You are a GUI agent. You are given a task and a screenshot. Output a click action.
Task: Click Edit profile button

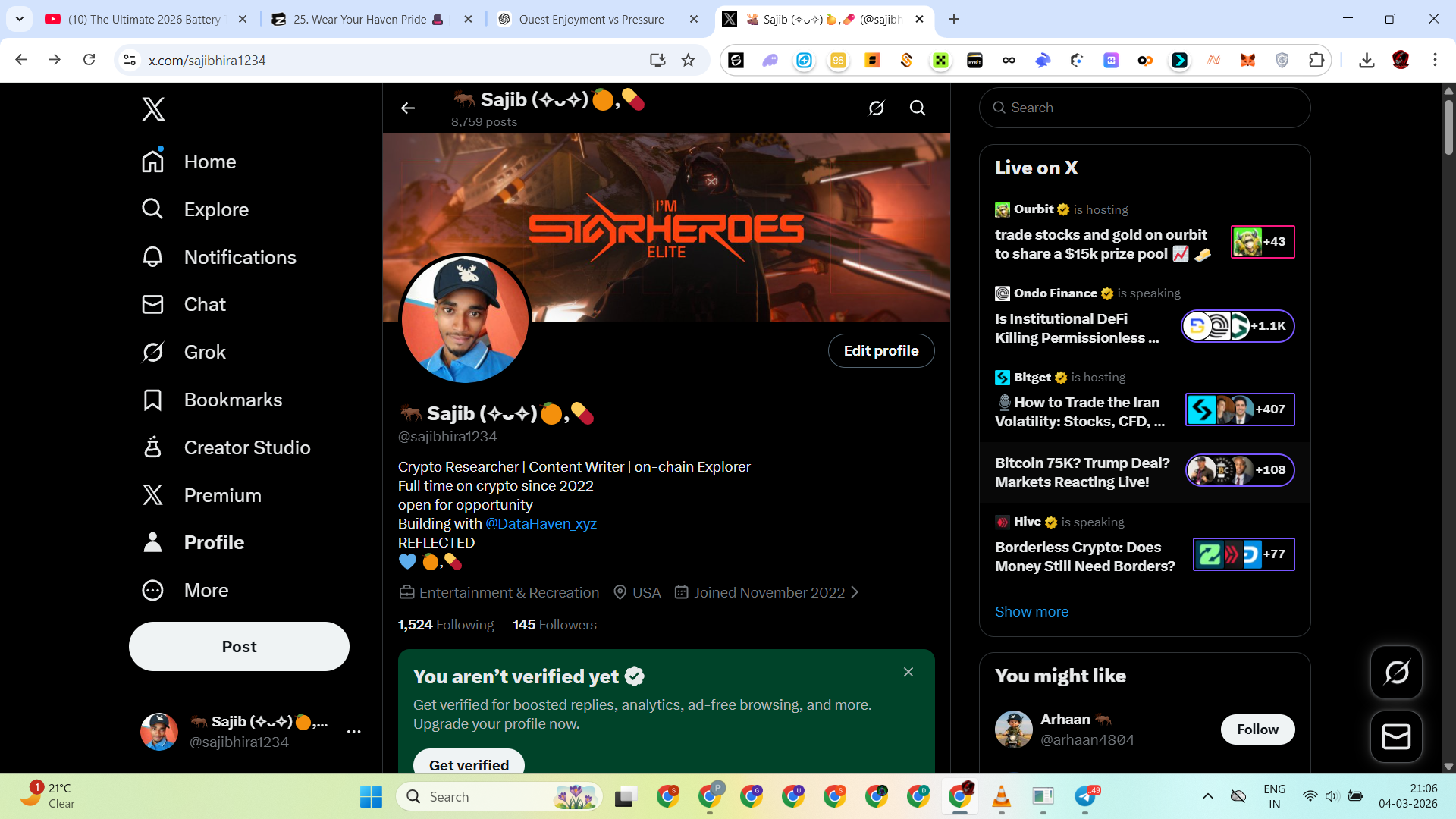(x=881, y=350)
